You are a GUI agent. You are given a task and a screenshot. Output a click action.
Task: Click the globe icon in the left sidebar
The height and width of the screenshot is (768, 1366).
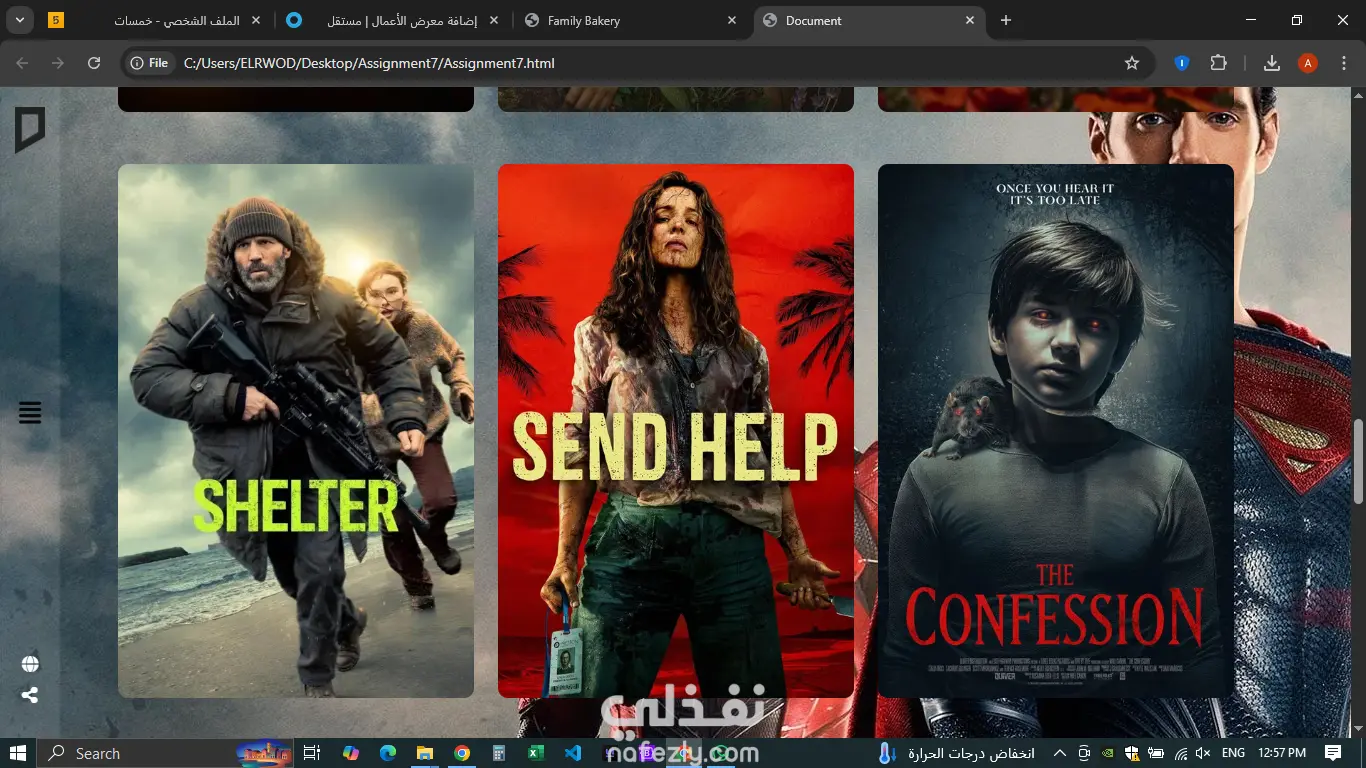pyautogui.click(x=30, y=664)
